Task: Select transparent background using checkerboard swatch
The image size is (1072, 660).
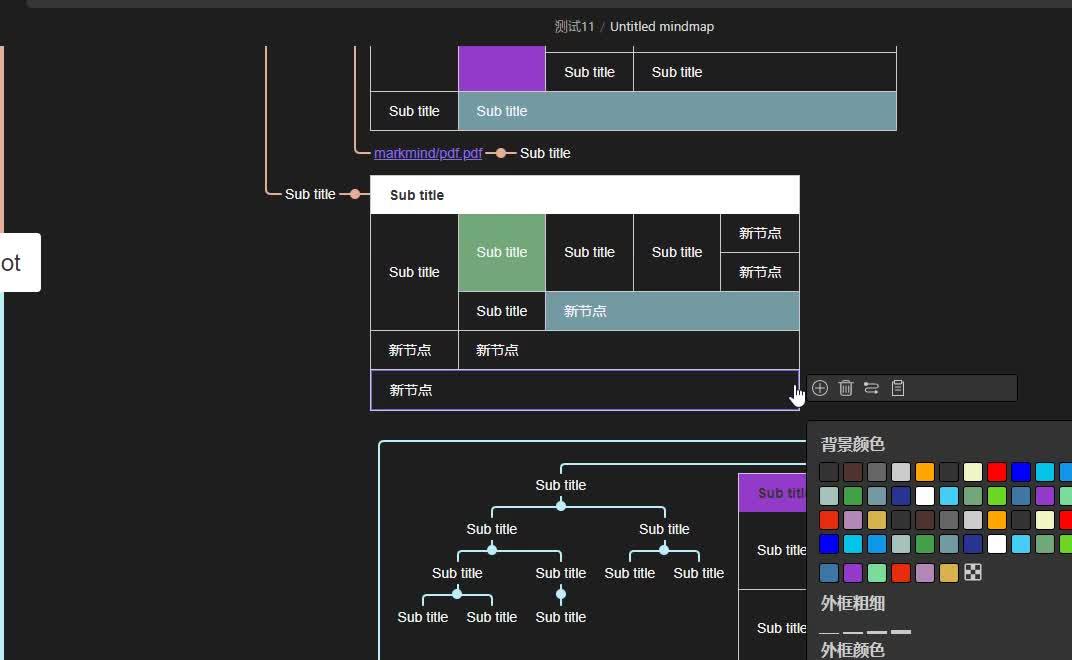Action: (972, 572)
